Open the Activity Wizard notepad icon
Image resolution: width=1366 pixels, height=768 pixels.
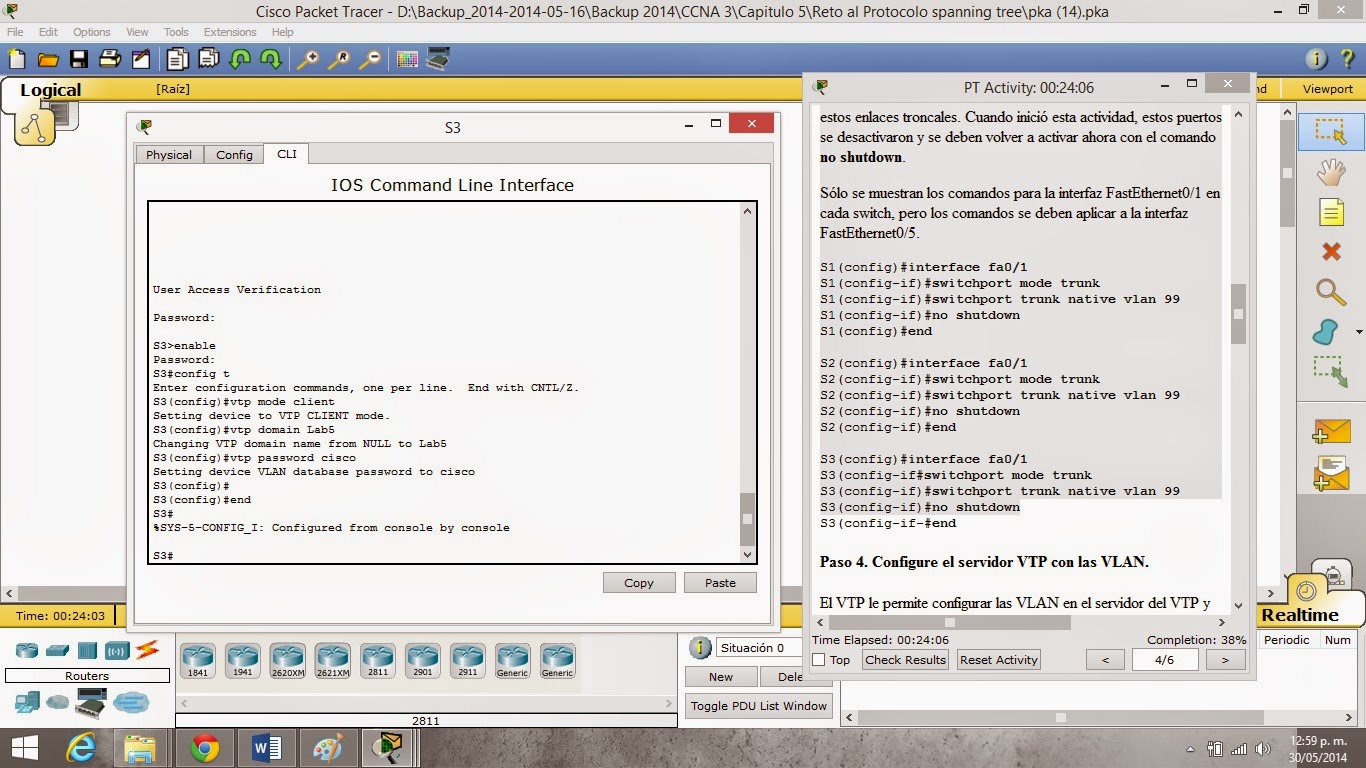click(x=141, y=59)
